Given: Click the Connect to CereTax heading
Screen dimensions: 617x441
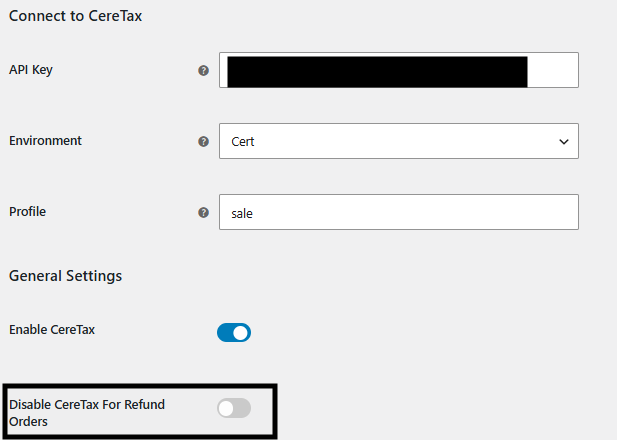Looking at the screenshot, I should click(76, 16).
